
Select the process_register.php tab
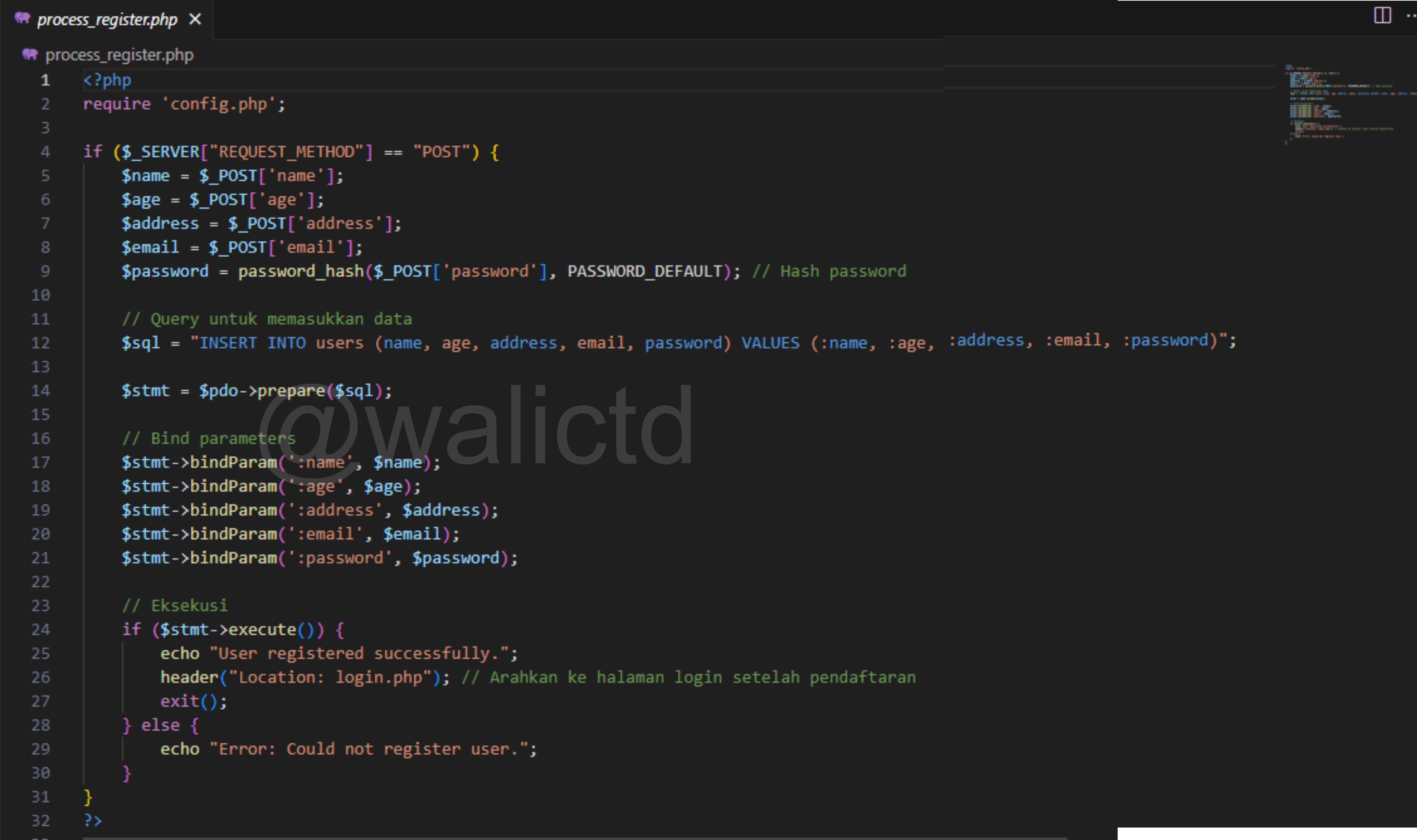click(107, 20)
